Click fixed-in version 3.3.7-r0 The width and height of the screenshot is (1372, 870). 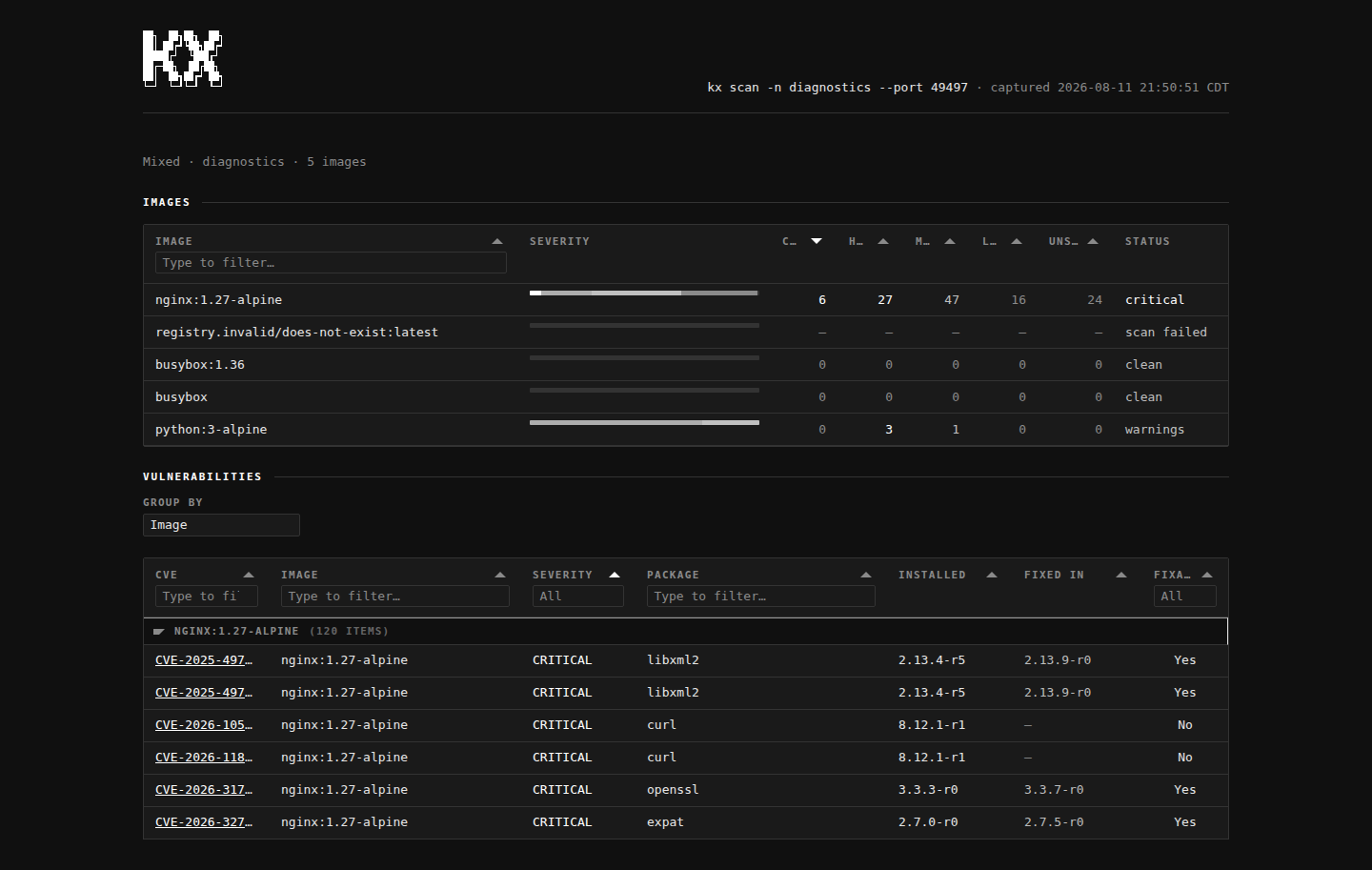(1054, 790)
